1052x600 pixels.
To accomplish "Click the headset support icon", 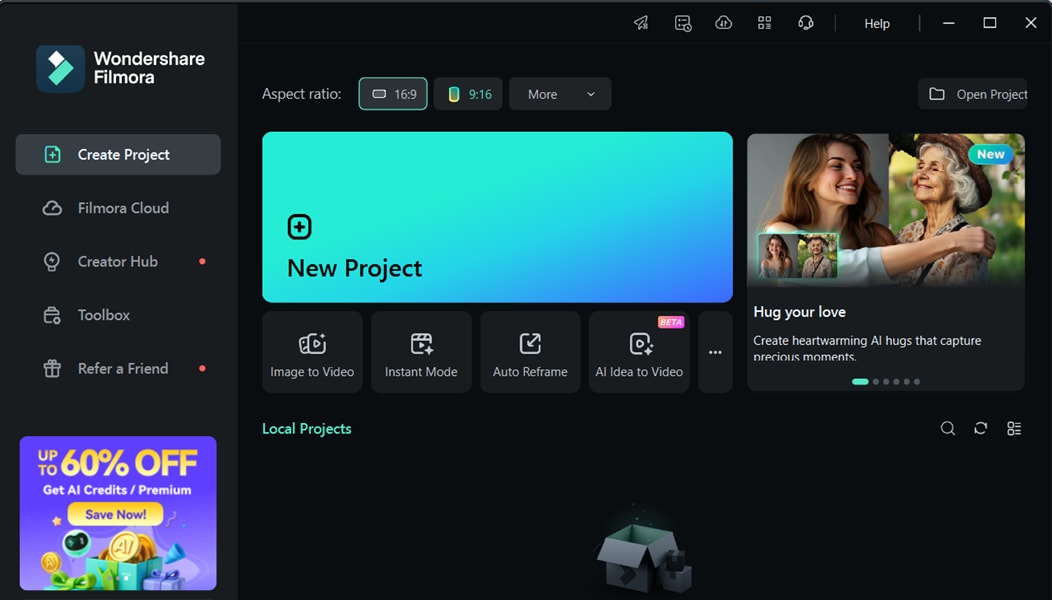I will 806,23.
